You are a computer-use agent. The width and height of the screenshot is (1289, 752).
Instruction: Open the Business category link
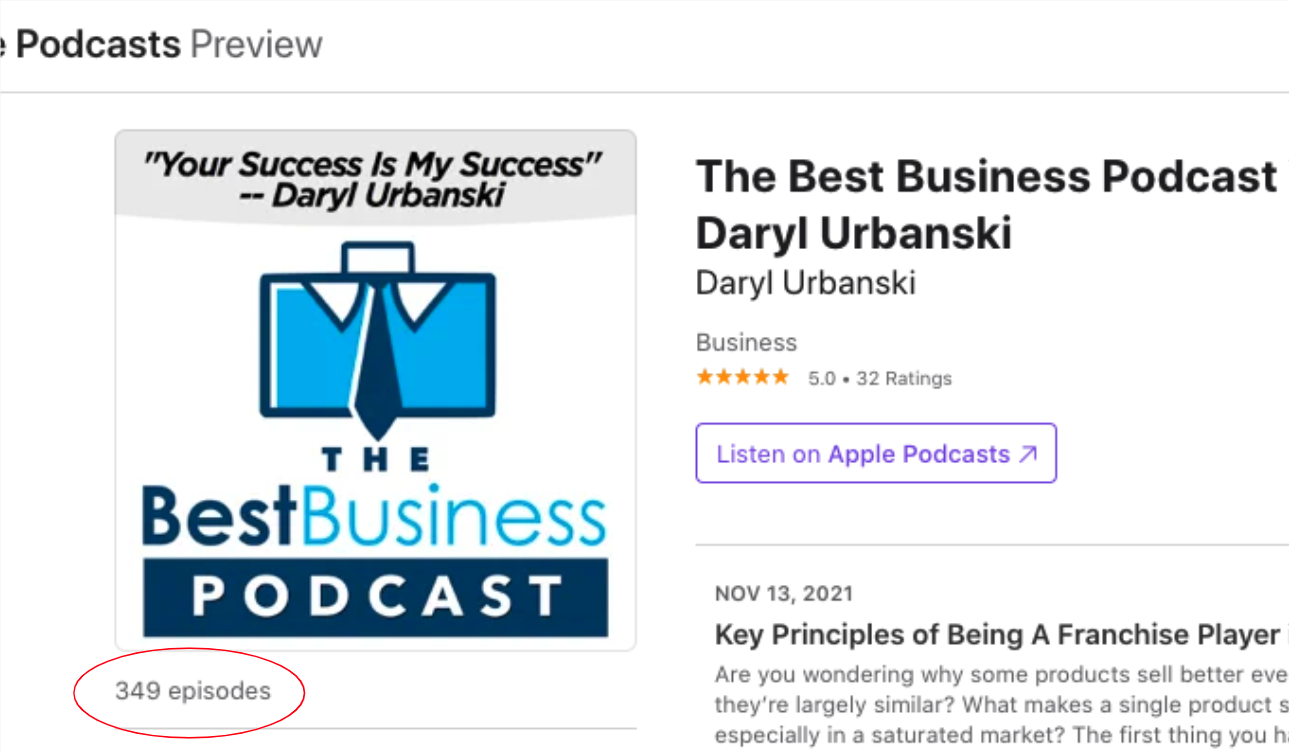pyautogui.click(x=746, y=342)
